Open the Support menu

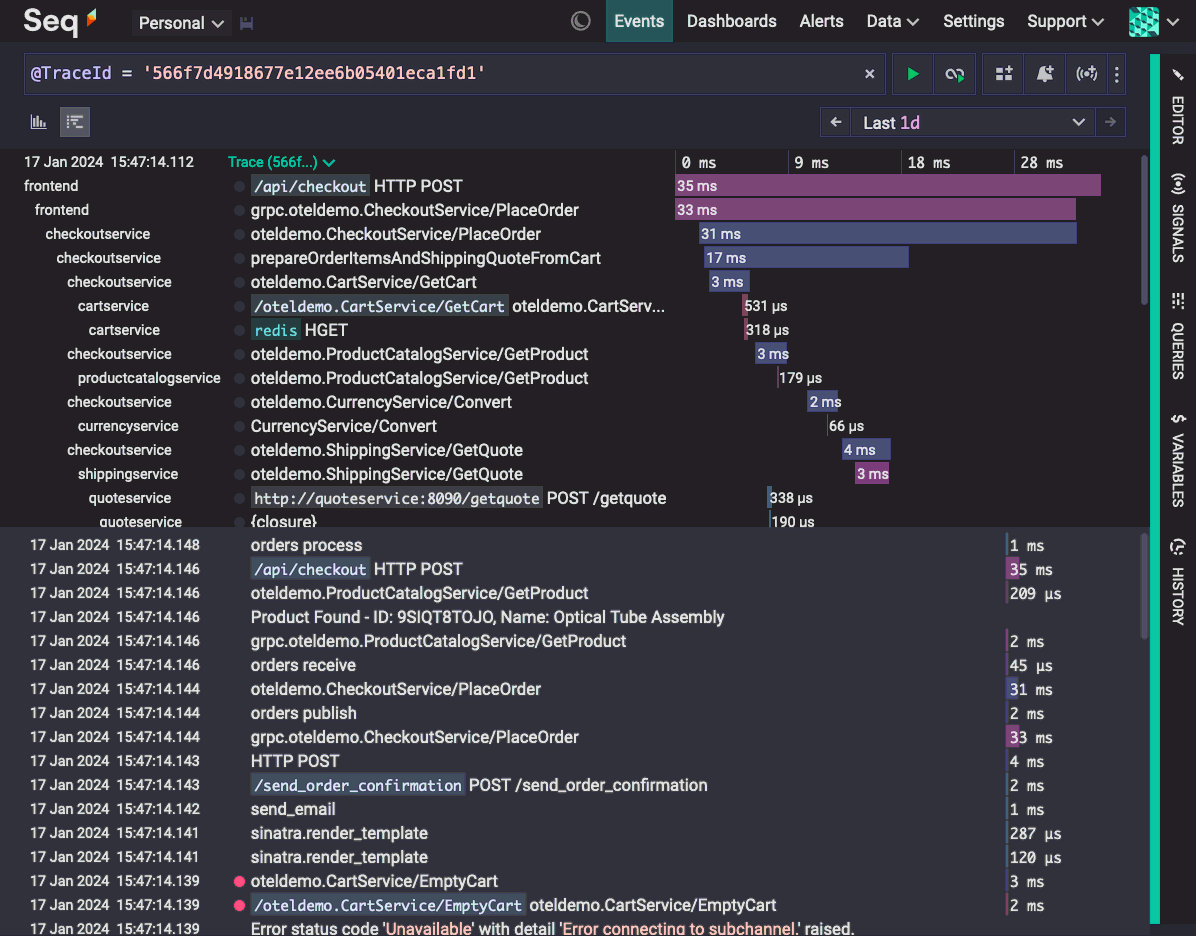(x=1066, y=21)
